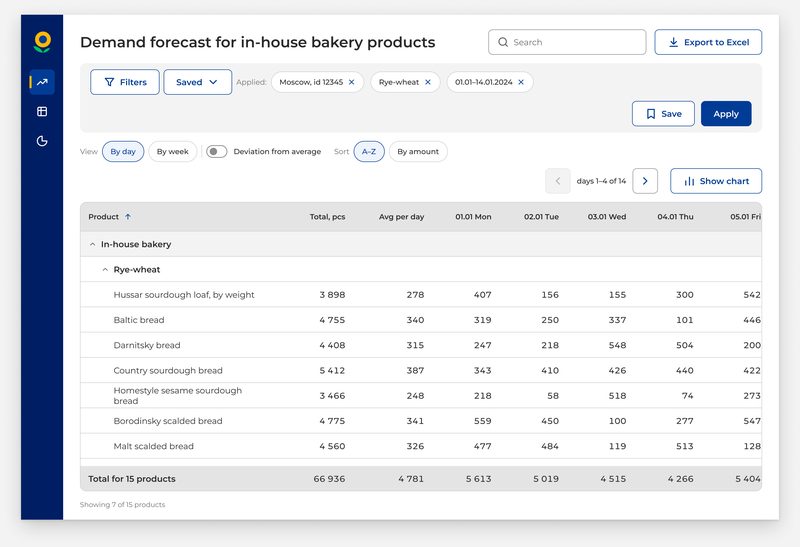Screen dimensions: 800x547
Task: Click the magnifier icon in Search field
Action: [503, 42]
